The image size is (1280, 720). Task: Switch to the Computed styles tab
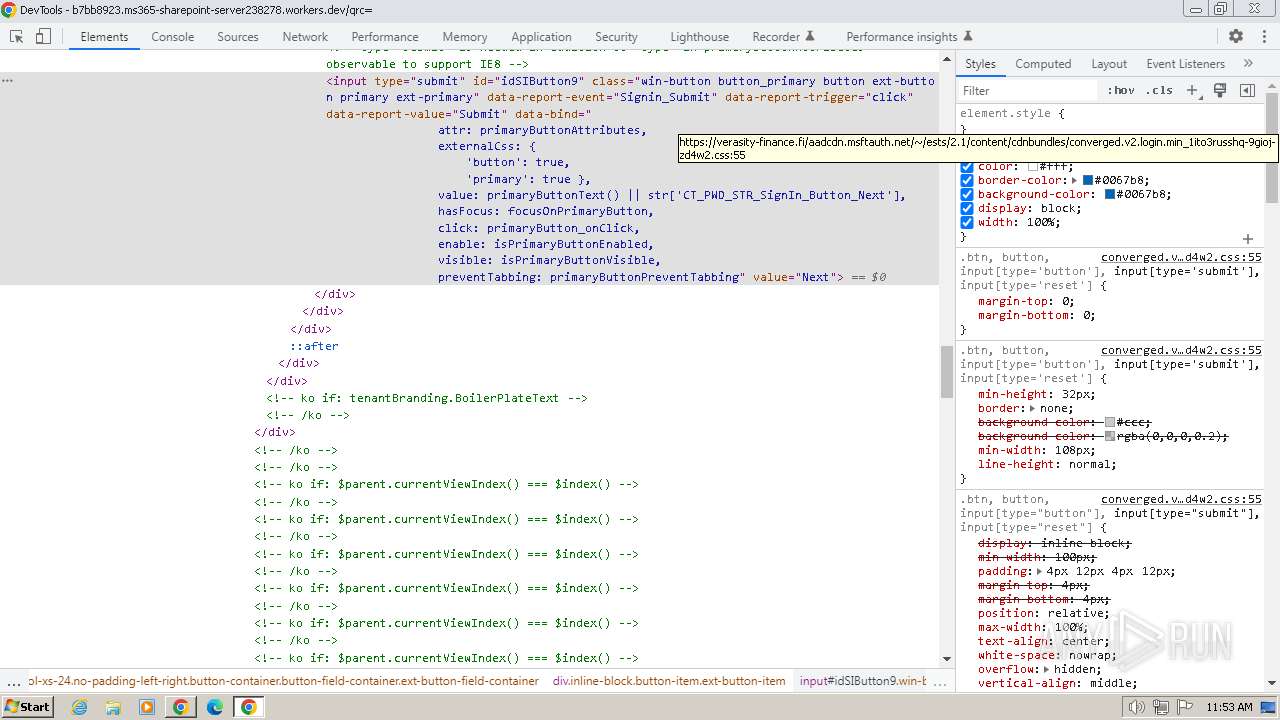[1043, 63]
